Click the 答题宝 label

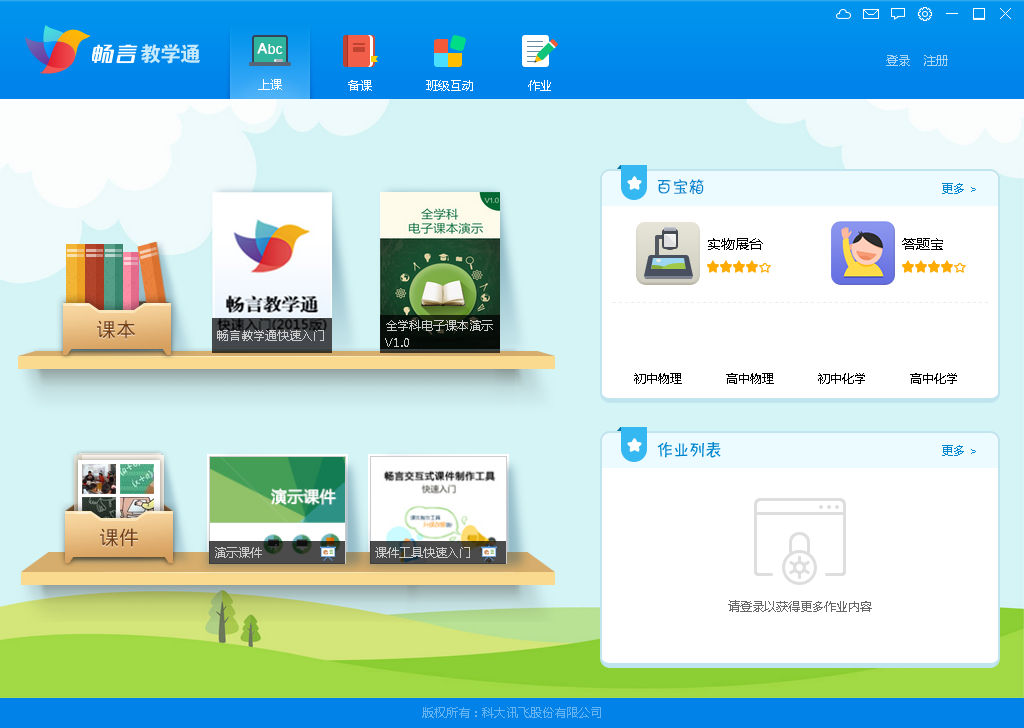(x=922, y=244)
